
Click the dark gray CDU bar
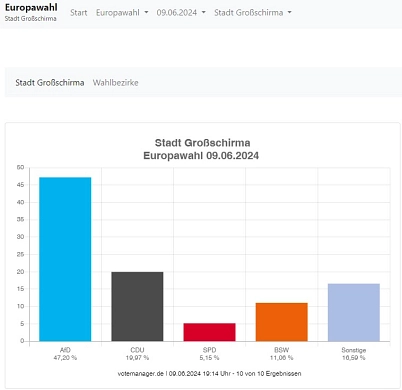pyautogui.click(x=137, y=306)
